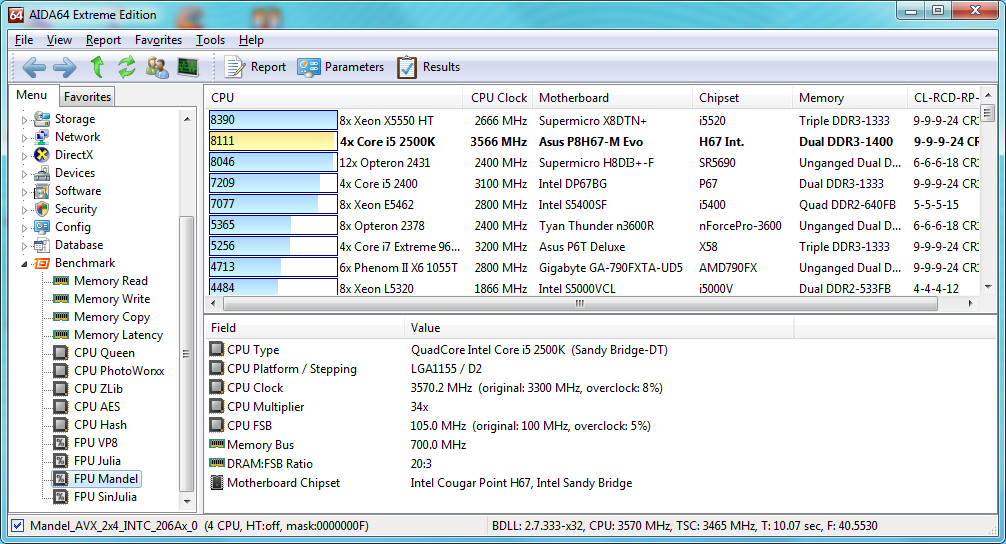
Task: Select Memory Latency benchmark
Action: 118,335
